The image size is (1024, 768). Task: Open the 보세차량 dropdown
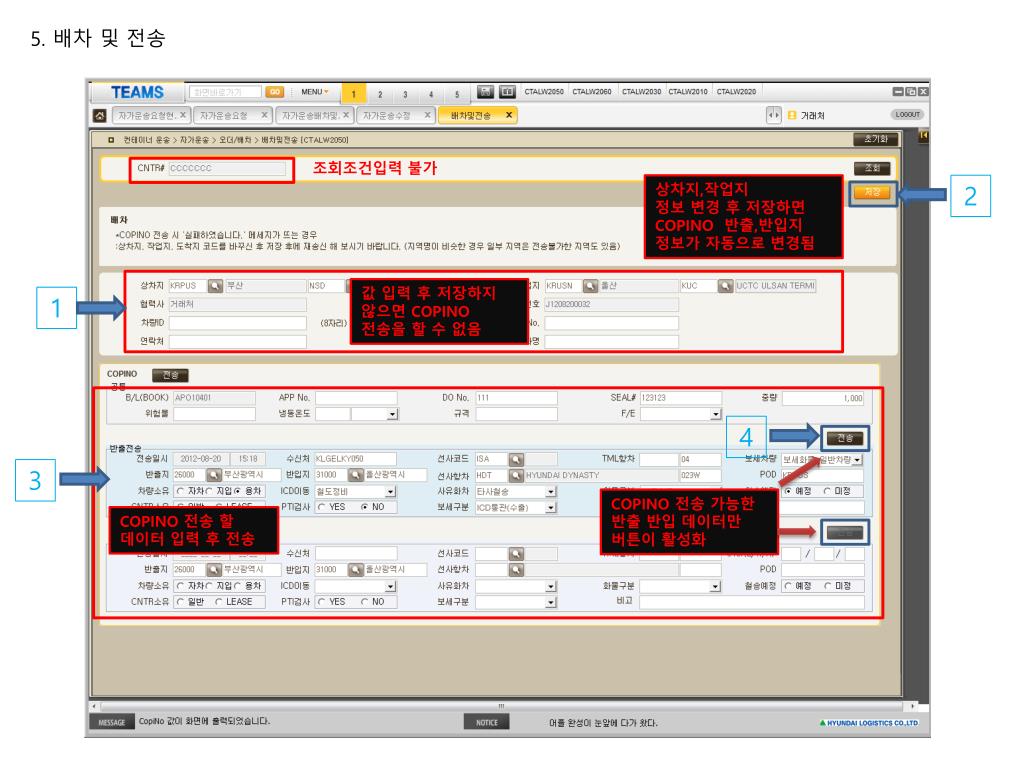coord(857,460)
